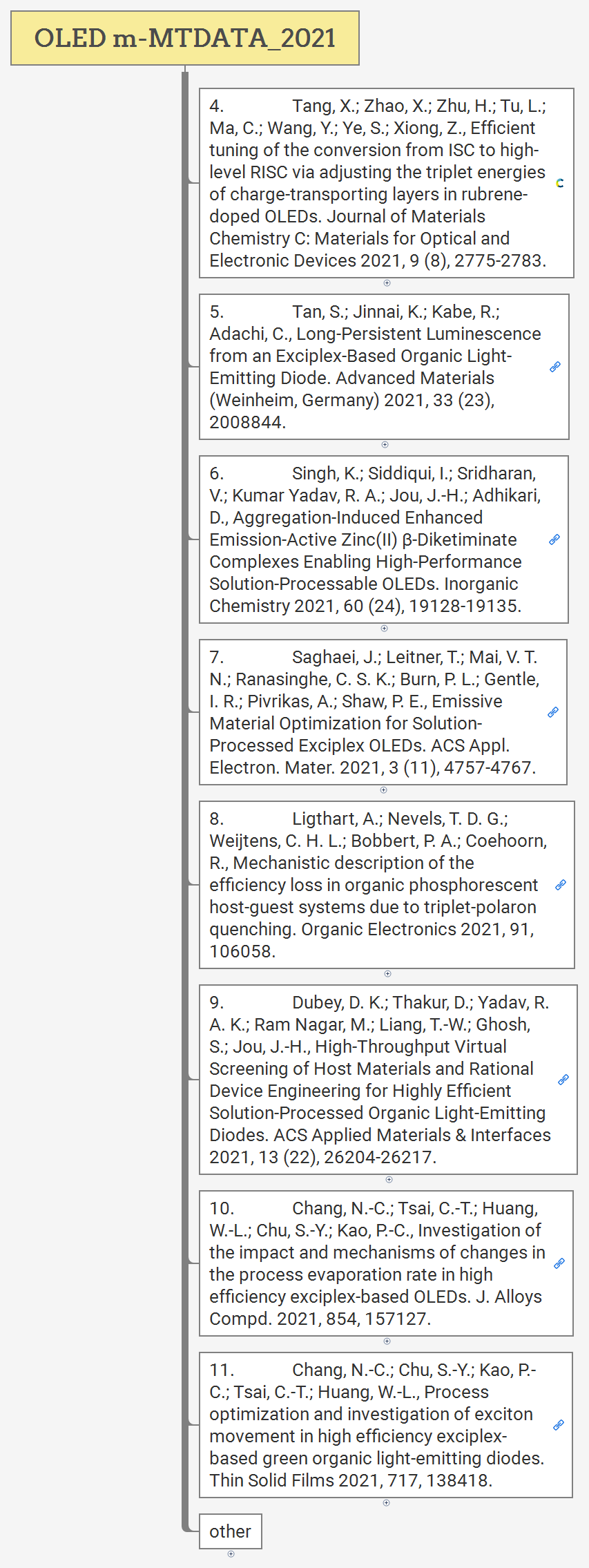Expand the node below the Dubey reference
589x1568 pixels.
[x=389, y=1180]
